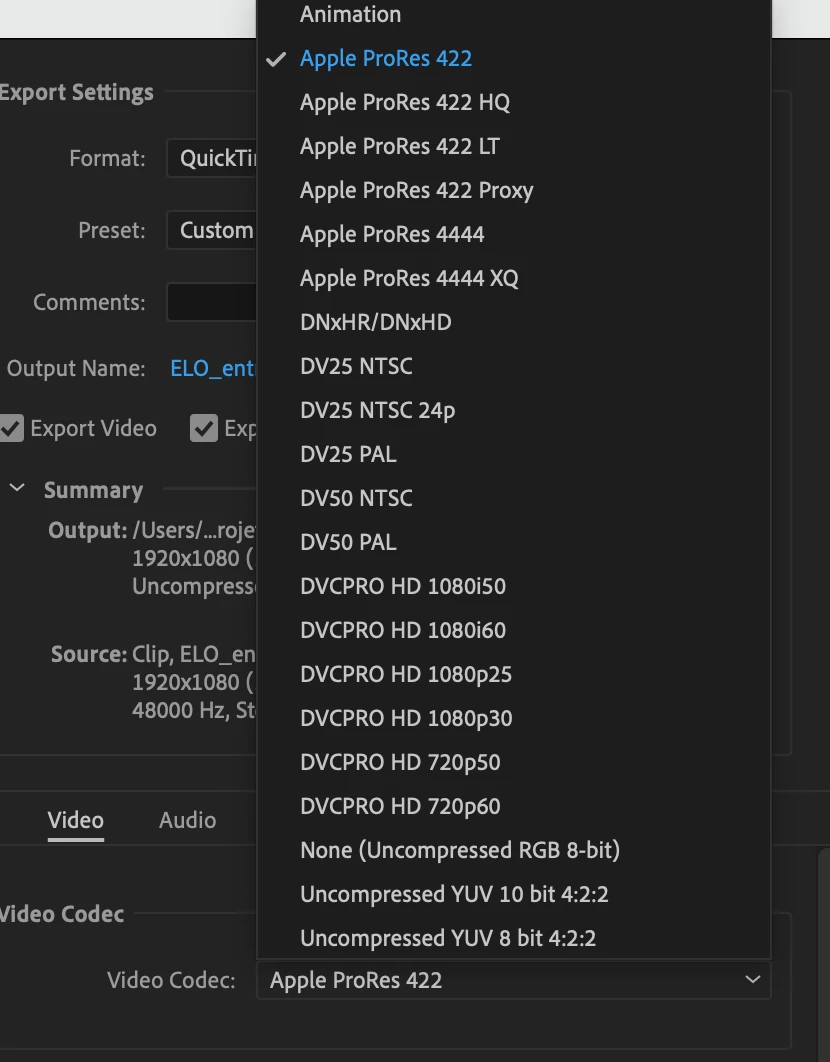Screen dimensions: 830x1062
Task: Pick DVCPRO HD 1080i50
Action: [514, 587]
